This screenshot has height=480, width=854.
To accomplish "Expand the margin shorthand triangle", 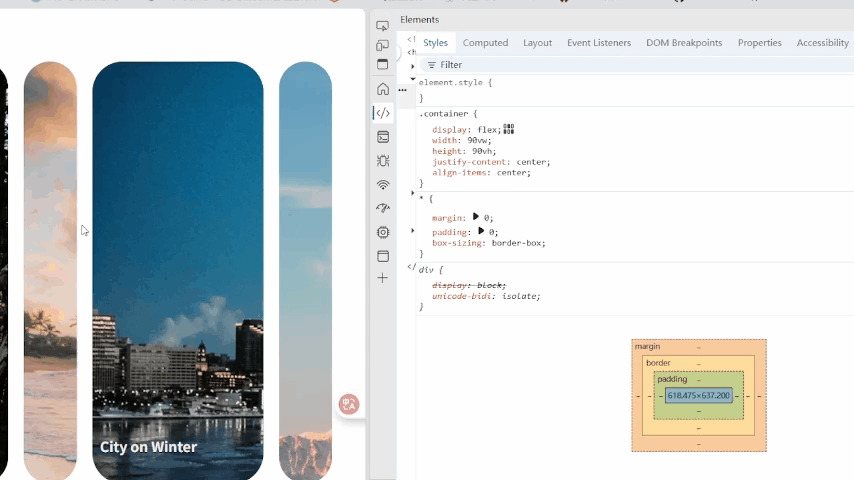I will pyautogui.click(x=475, y=217).
